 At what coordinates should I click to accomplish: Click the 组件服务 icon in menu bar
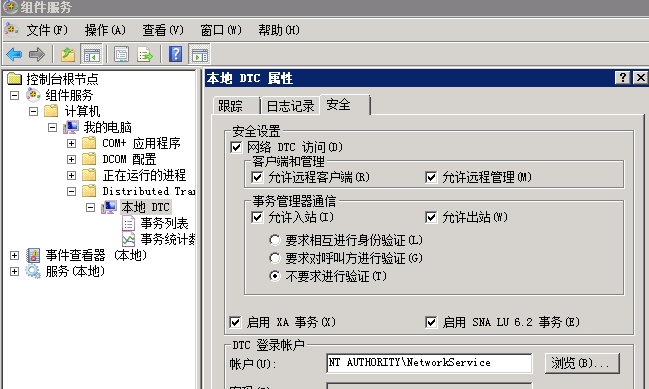pos(12,30)
